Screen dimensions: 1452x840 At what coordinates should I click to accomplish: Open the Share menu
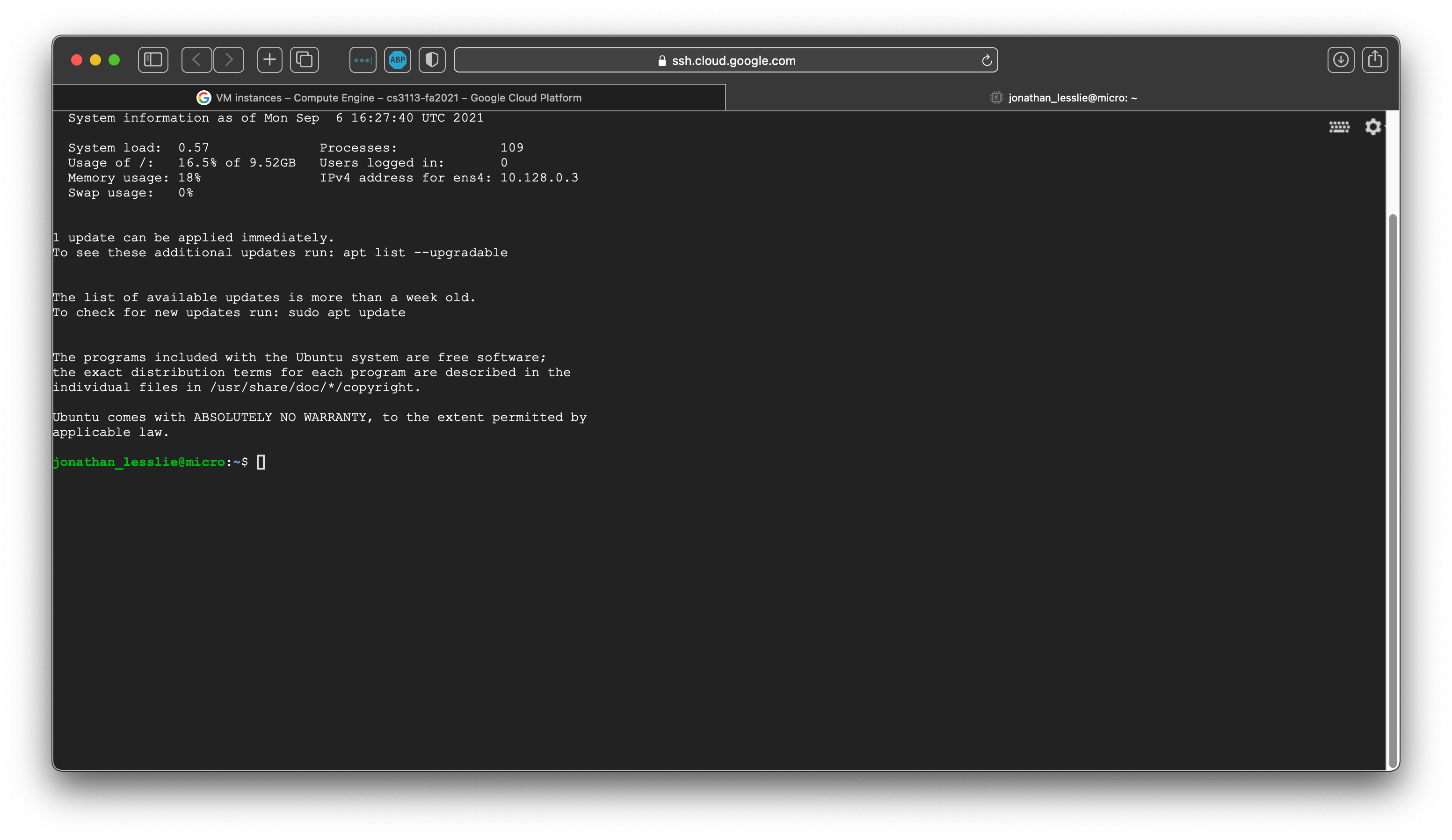click(1375, 60)
